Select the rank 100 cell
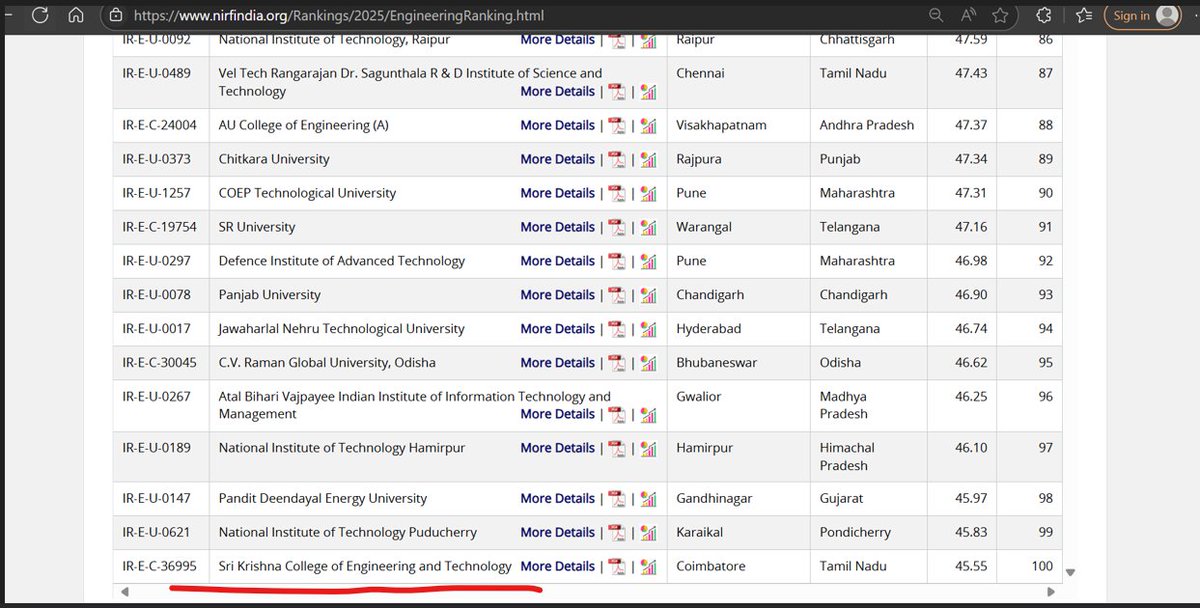Screen dimensions: 1200x608 pyautogui.click(x=1042, y=566)
